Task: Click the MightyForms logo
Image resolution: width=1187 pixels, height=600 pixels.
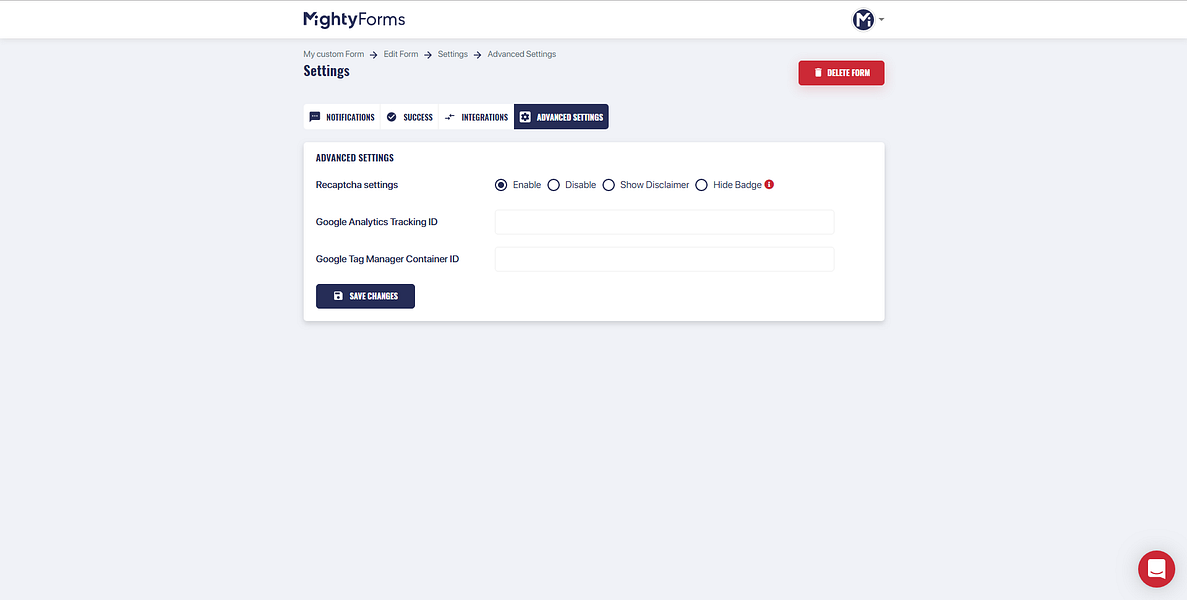Action: tap(352, 19)
